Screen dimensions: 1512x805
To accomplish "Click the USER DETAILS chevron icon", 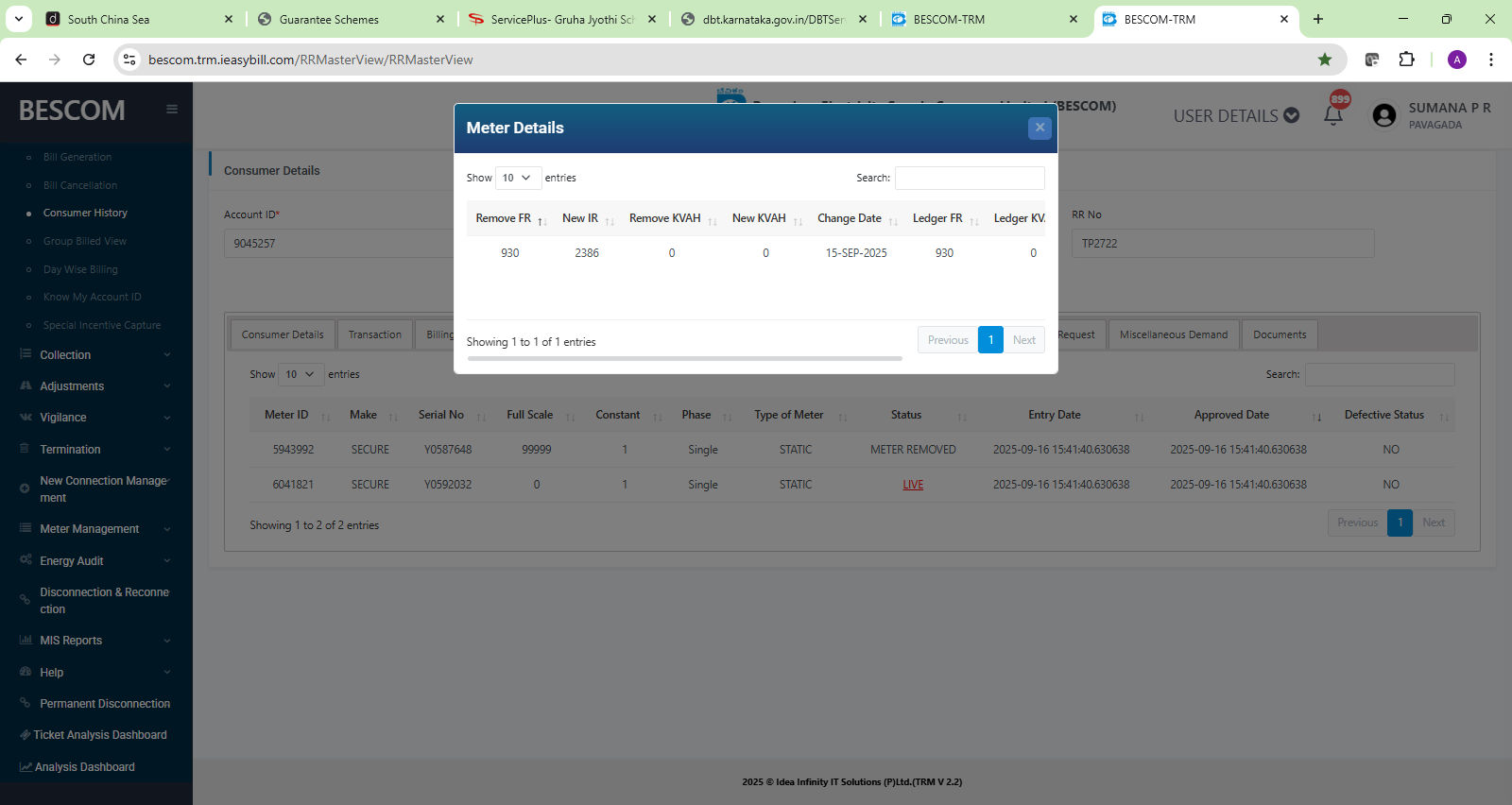I will 1291,115.
